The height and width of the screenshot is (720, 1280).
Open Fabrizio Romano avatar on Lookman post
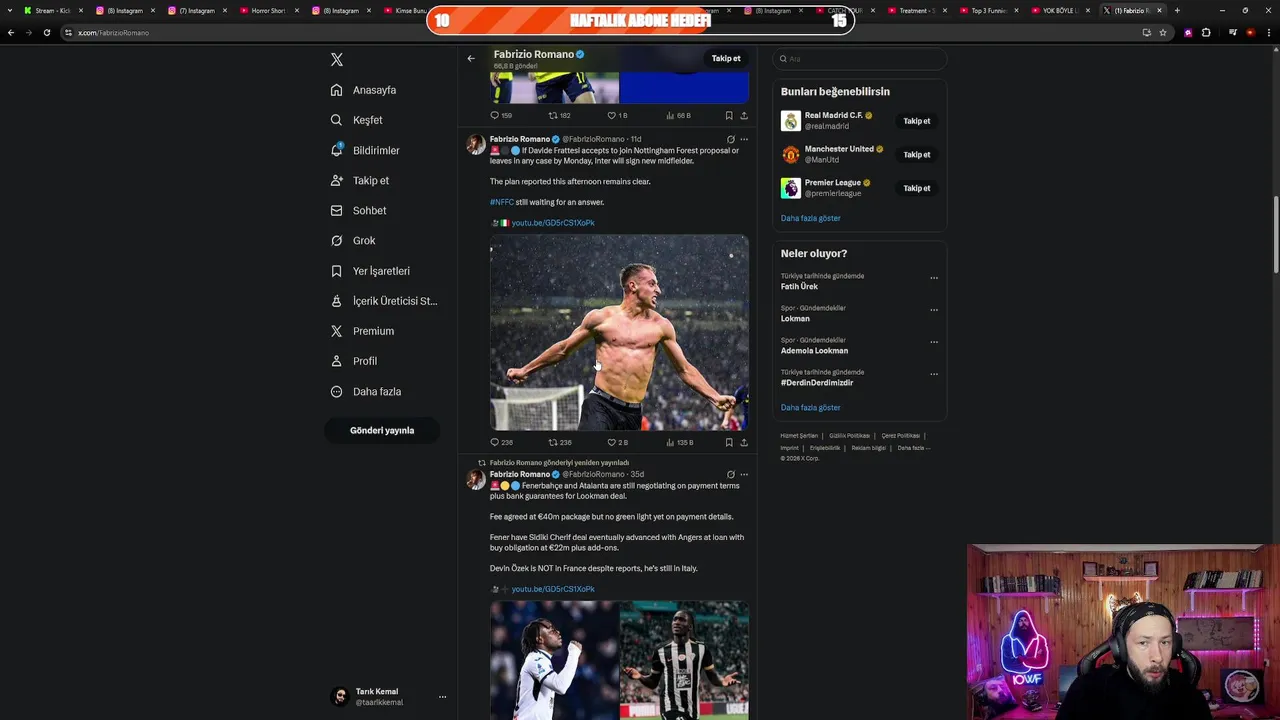pyautogui.click(x=476, y=480)
